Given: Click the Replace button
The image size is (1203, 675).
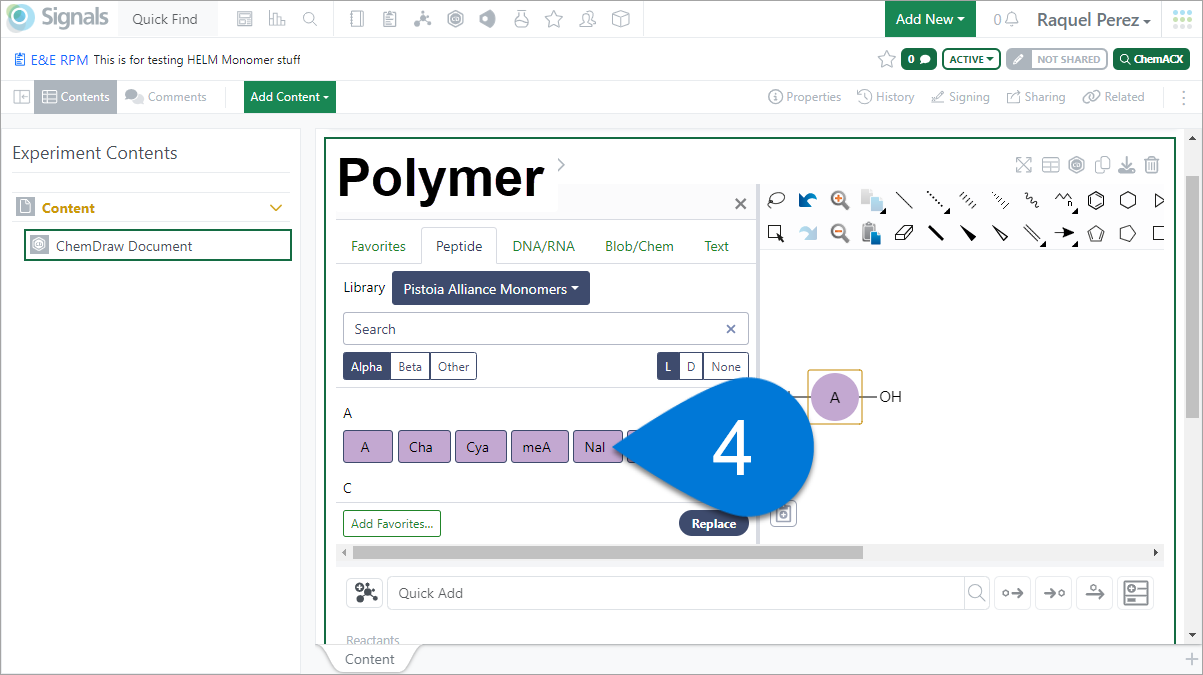Looking at the screenshot, I should [x=714, y=523].
